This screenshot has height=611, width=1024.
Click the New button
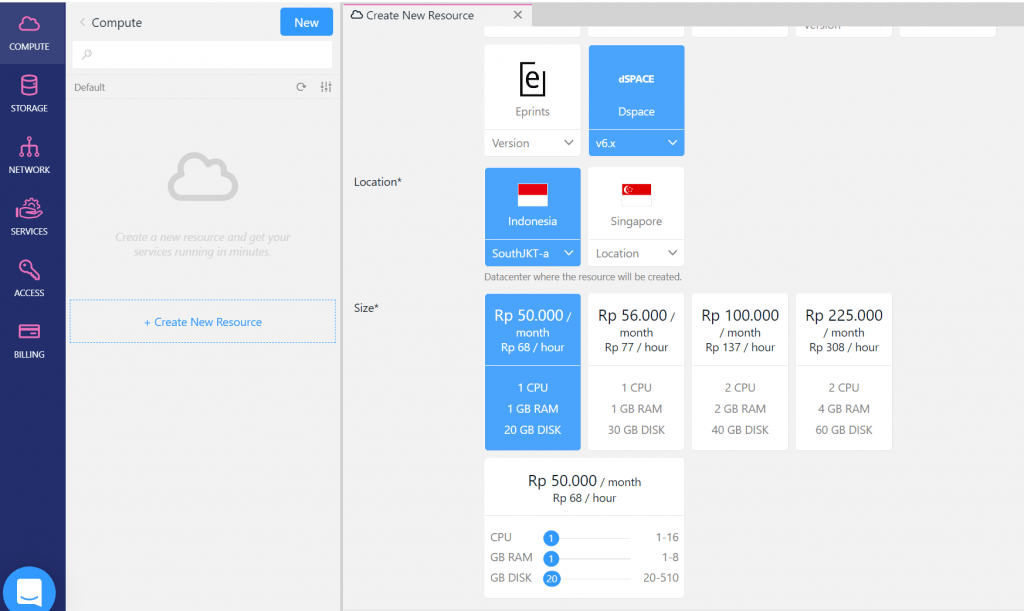pos(306,21)
